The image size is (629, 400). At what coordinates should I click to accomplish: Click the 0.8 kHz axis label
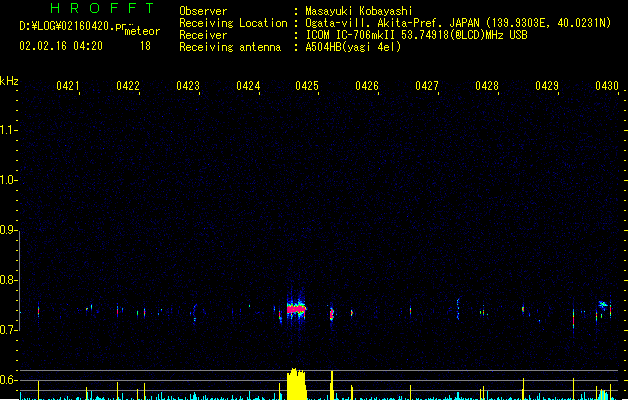pyautogui.click(x=7, y=280)
